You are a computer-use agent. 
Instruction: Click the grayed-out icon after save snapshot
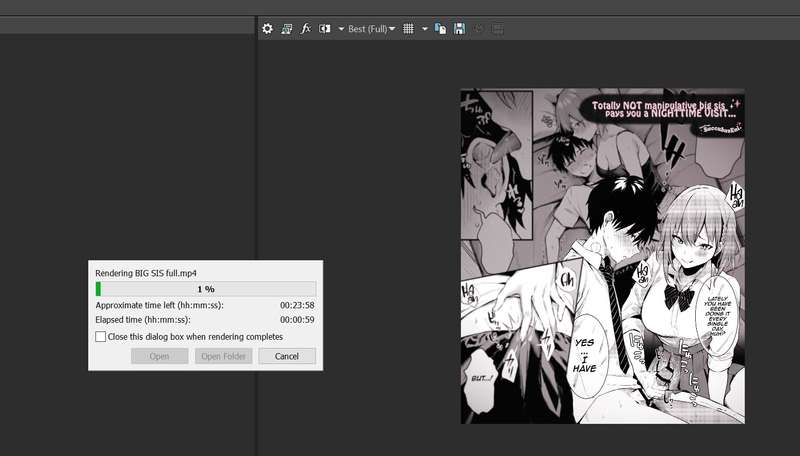pyautogui.click(x=478, y=29)
